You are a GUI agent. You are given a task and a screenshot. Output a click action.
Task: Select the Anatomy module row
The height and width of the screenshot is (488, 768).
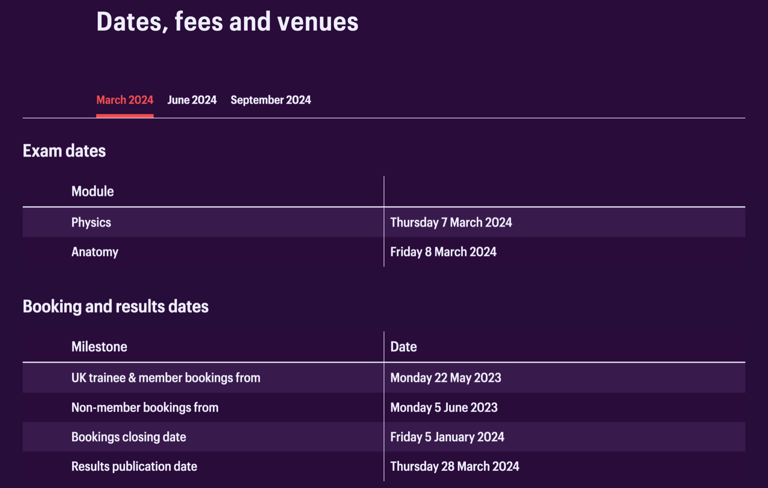click(x=94, y=252)
